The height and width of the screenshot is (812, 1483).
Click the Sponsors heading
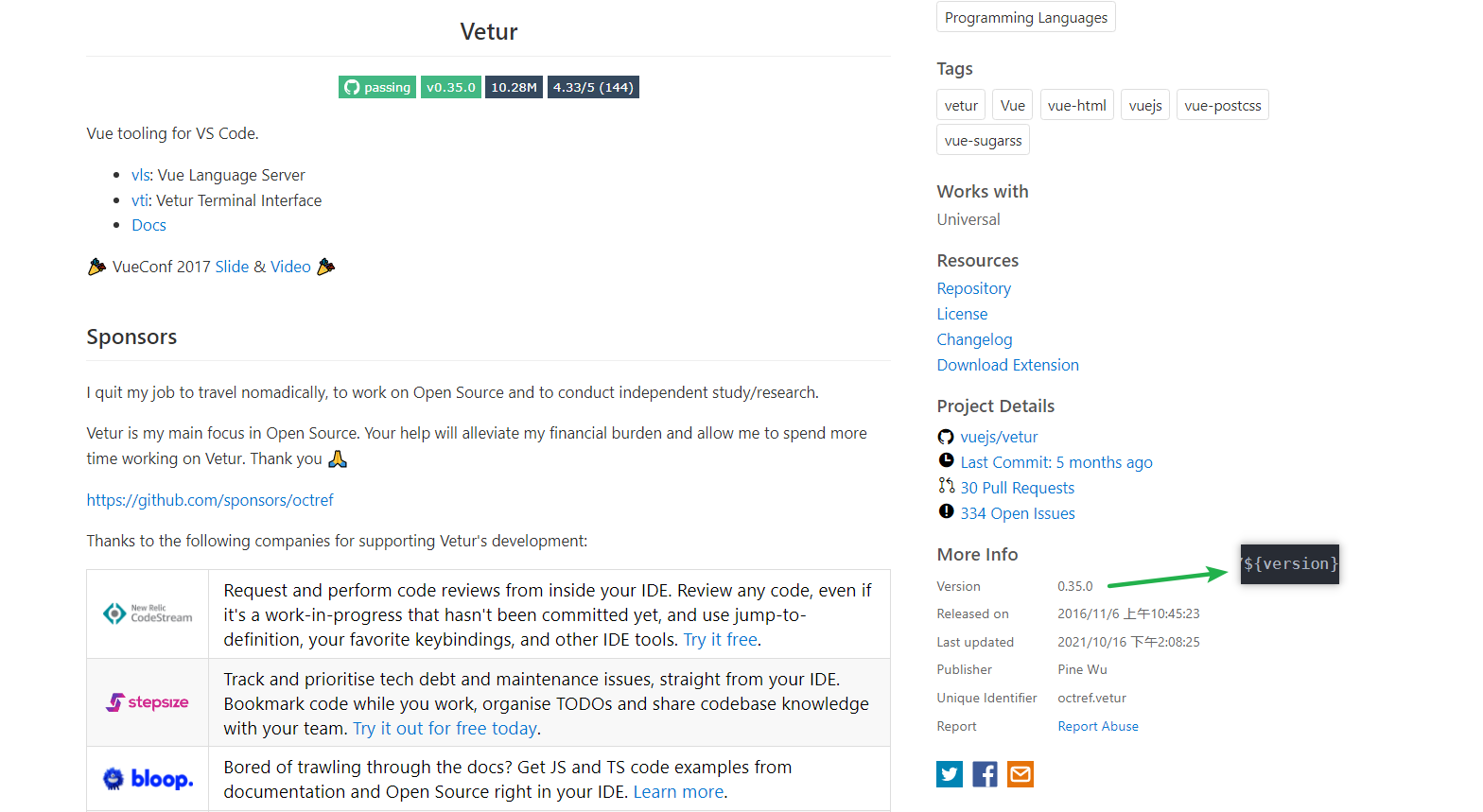[x=131, y=337]
